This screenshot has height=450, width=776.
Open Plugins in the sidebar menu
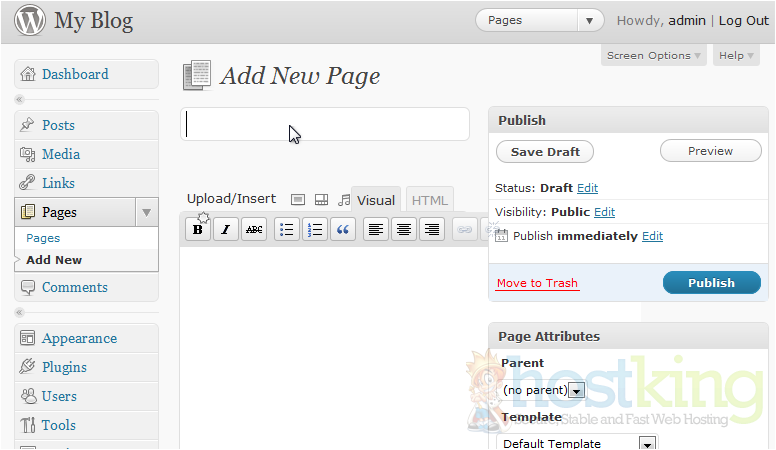pos(64,367)
